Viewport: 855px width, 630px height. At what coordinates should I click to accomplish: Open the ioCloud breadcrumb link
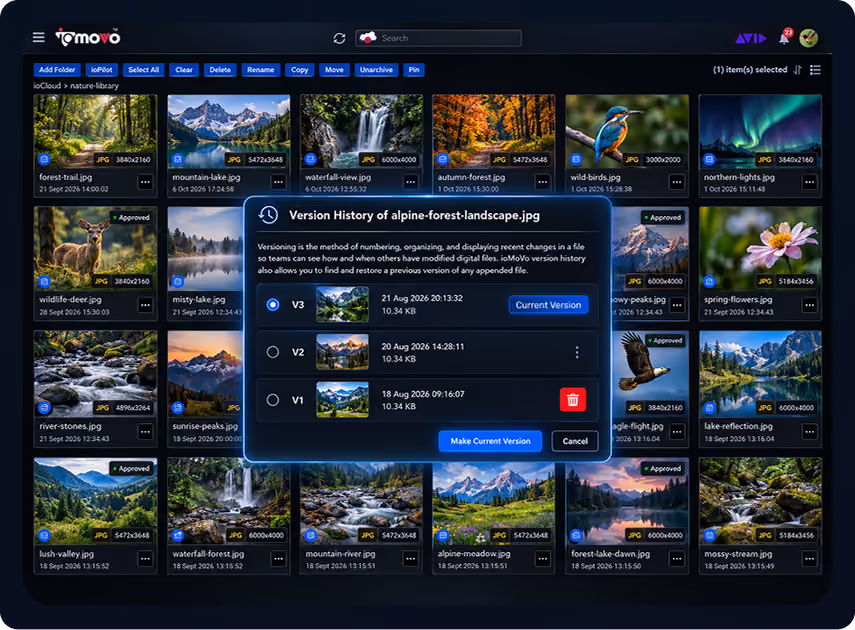pos(47,86)
